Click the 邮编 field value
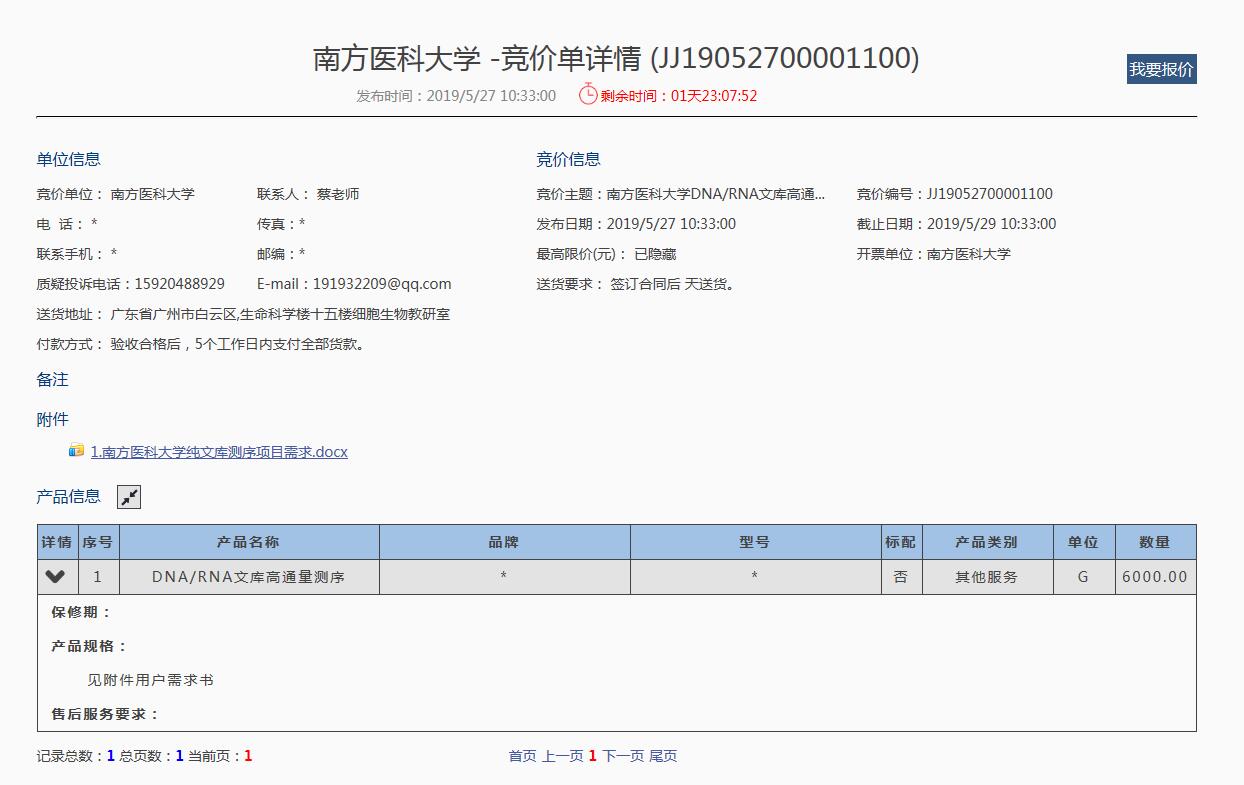Viewport: 1244px width, 785px height. [x=302, y=255]
